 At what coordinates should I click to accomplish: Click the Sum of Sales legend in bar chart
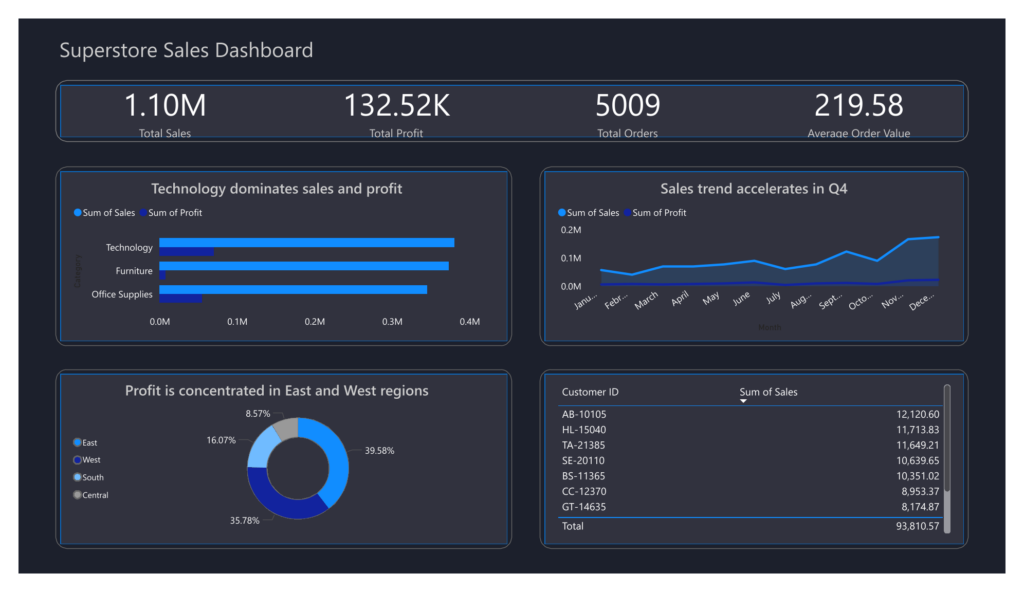tap(104, 212)
